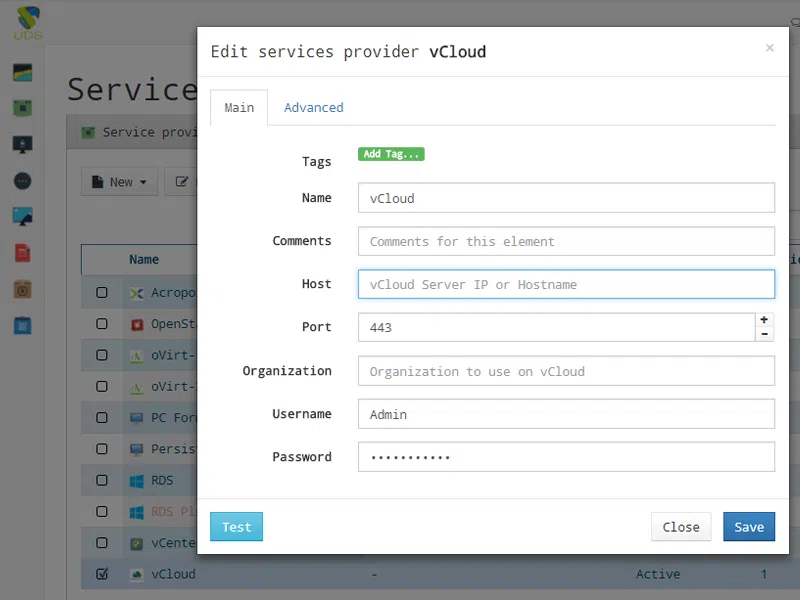This screenshot has height=600, width=800.
Task: Click the Add Tag... label
Action: click(391, 154)
